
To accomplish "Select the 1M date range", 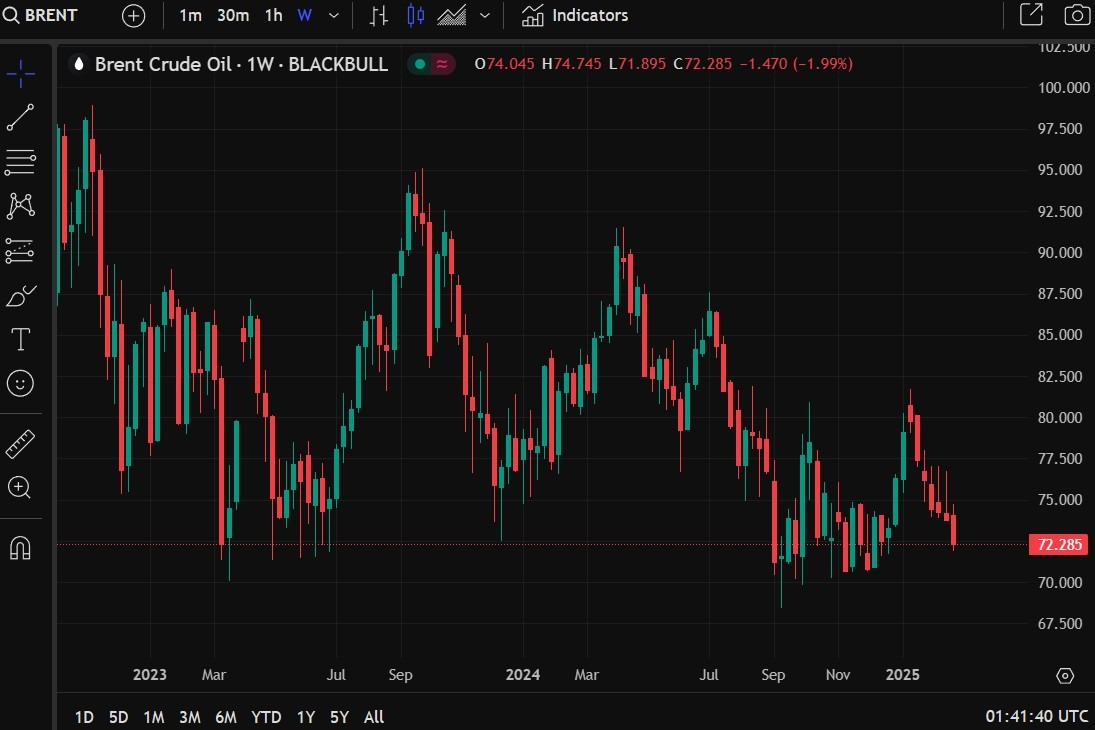I will [x=154, y=717].
